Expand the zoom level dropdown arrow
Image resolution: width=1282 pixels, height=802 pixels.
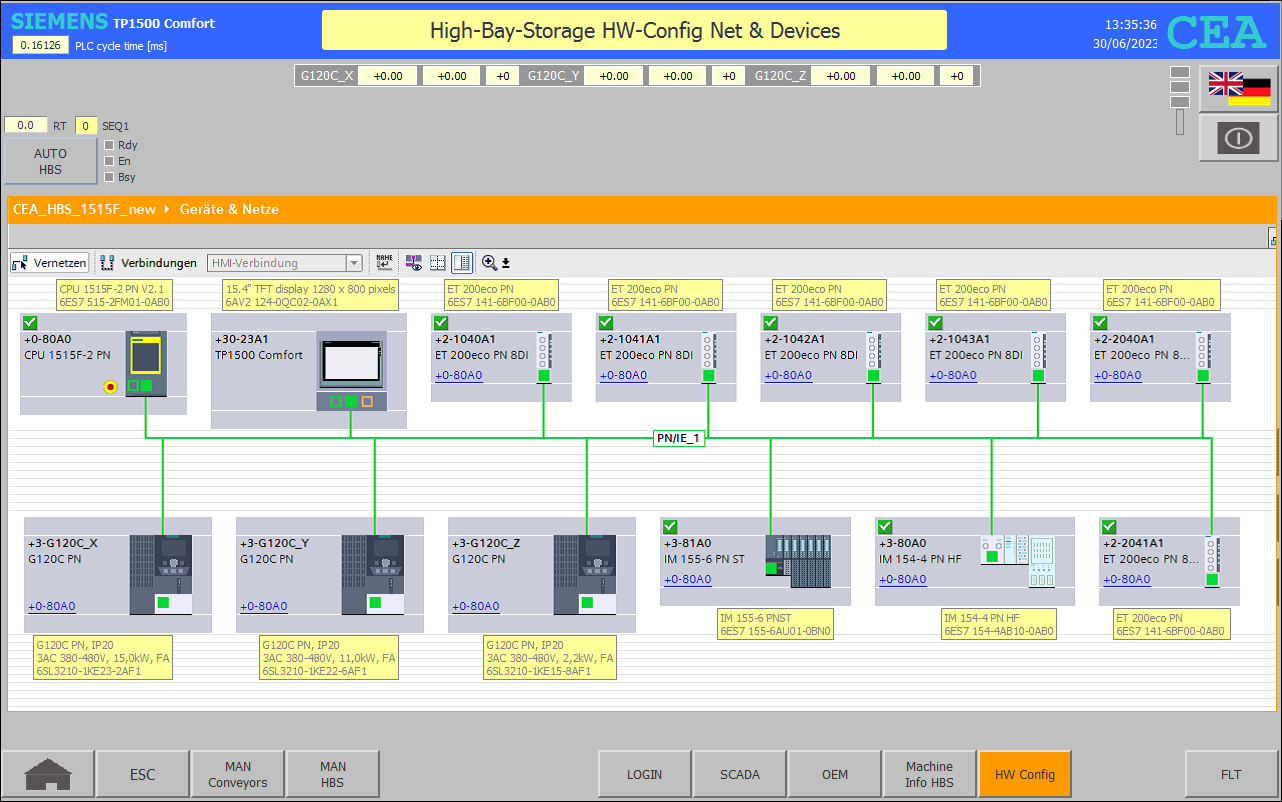click(x=506, y=264)
